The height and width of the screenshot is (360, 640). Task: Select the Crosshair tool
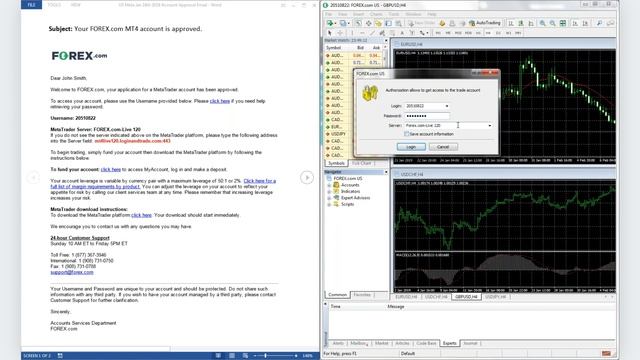click(340, 33)
